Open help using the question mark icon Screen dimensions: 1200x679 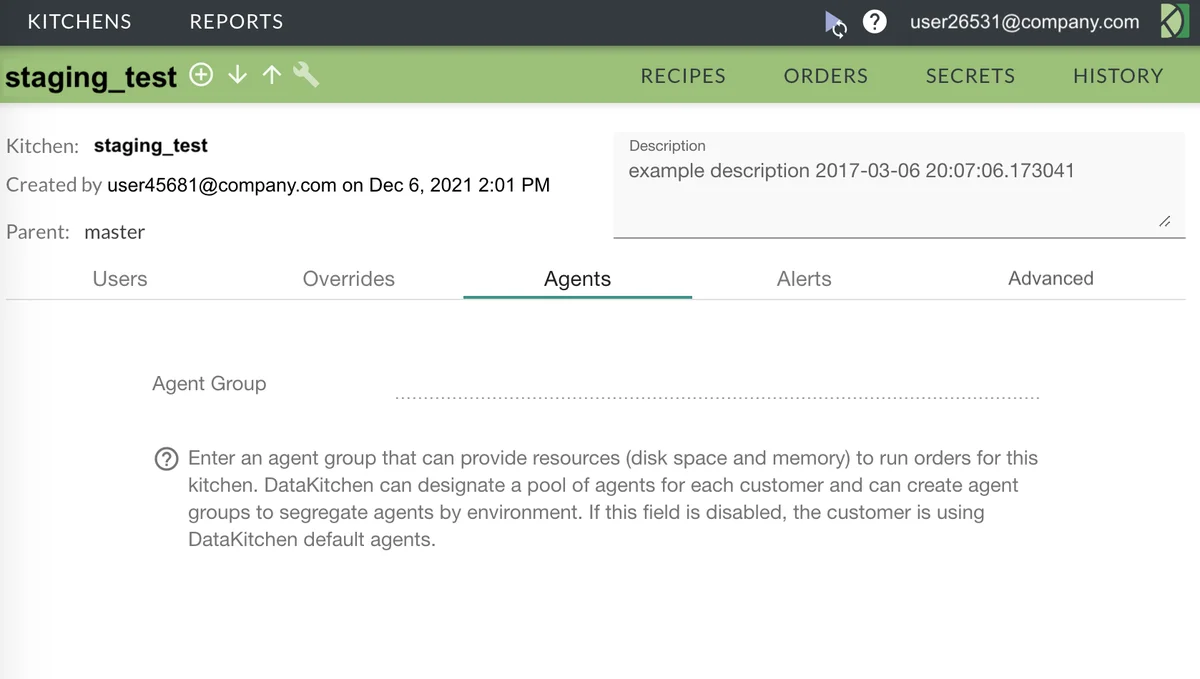pyautogui.click(x=875, y=21)
